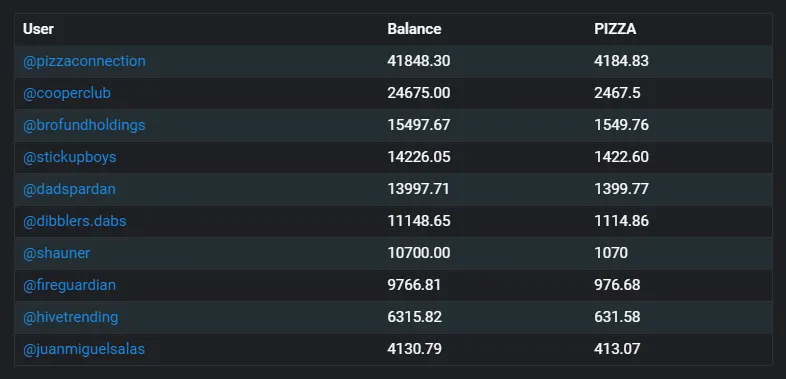
Task: Open the @juanmiguelsalas profile link
Action: pos(84,349)
